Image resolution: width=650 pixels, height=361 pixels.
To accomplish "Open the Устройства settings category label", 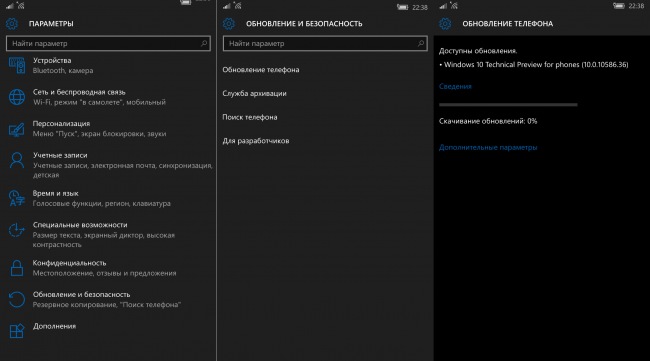I will 52,61.
